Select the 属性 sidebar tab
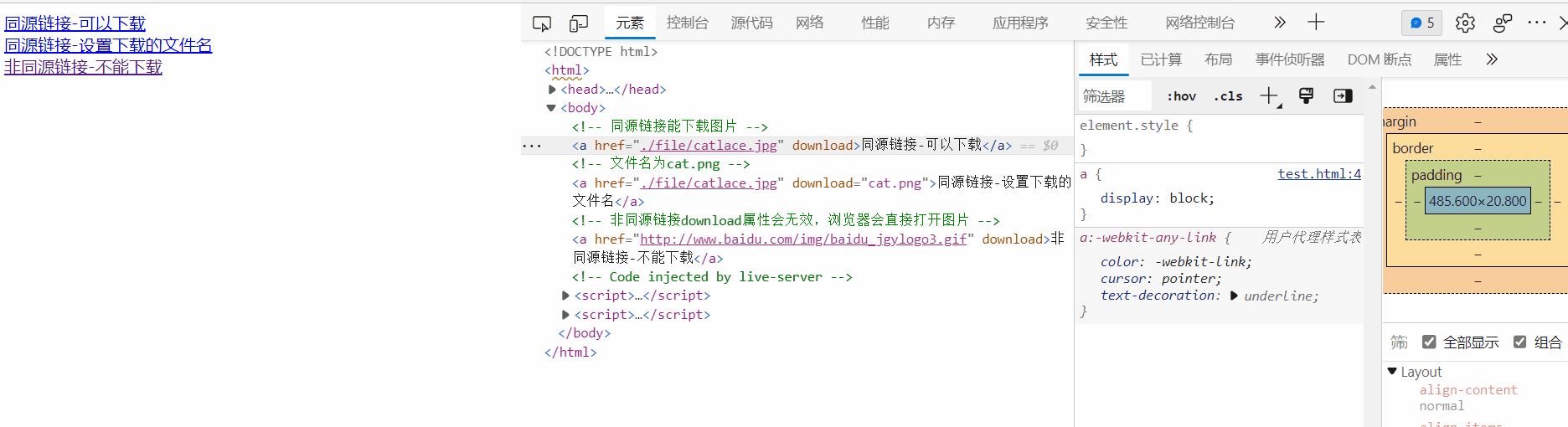The width and height of the screenshot is (1568, 427). coord(1448,59)
